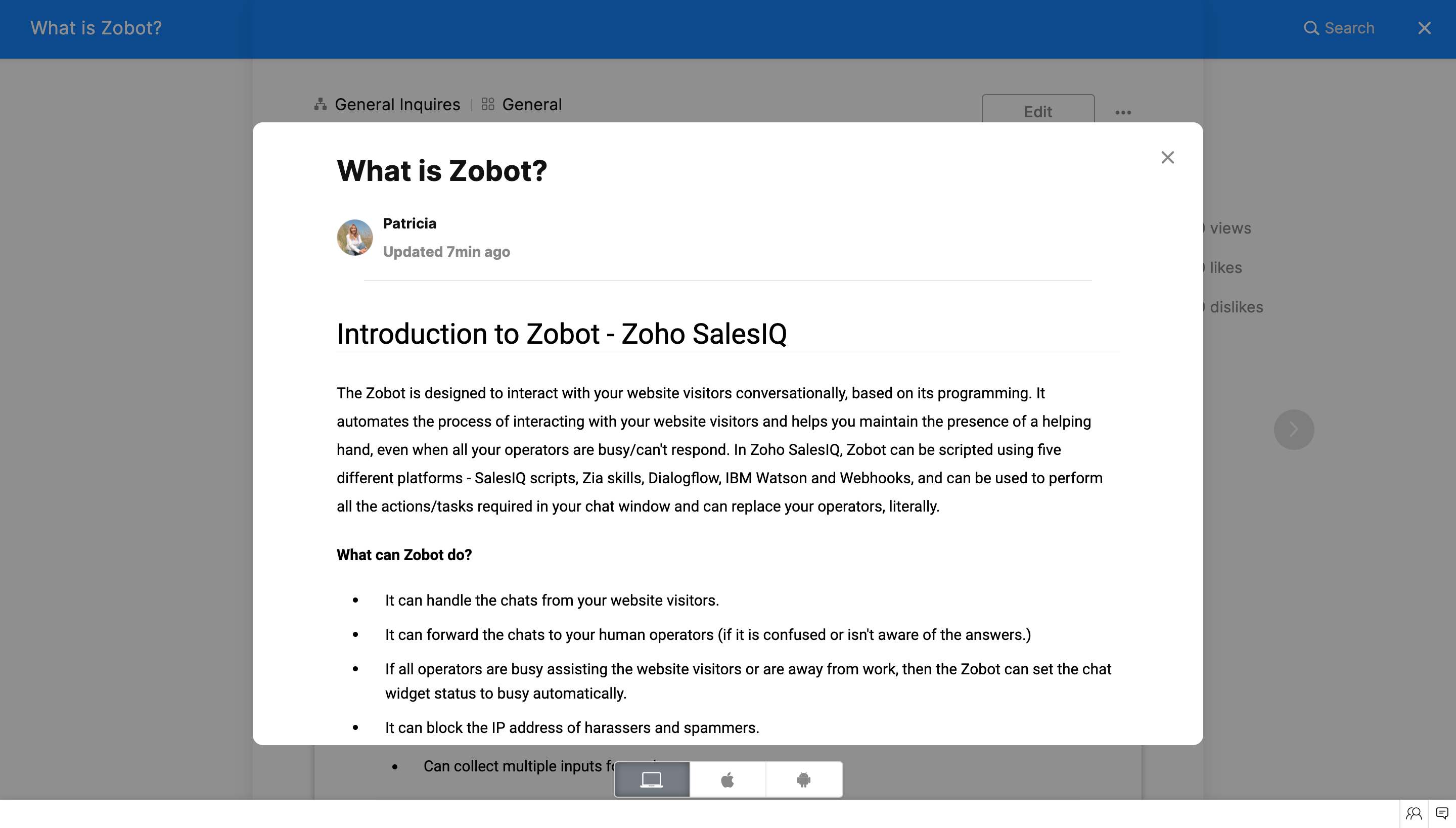Viewport: 1456px width, 828px height.
Task: Click Patricia's profile avatar
Action: point(354,237)
